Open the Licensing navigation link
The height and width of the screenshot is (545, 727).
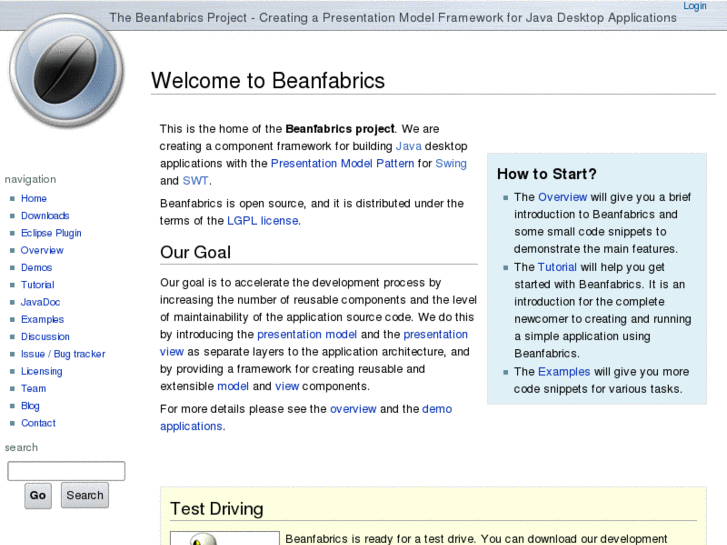point(41,372)
